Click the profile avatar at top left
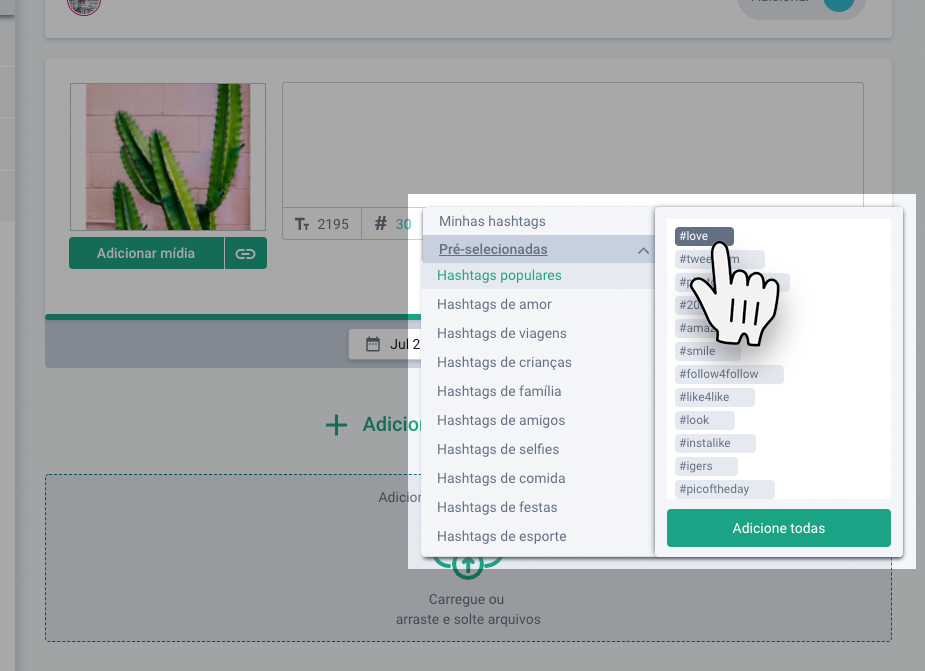The height and width of the screenshot is (671, 925). click(x=84, y=5)
